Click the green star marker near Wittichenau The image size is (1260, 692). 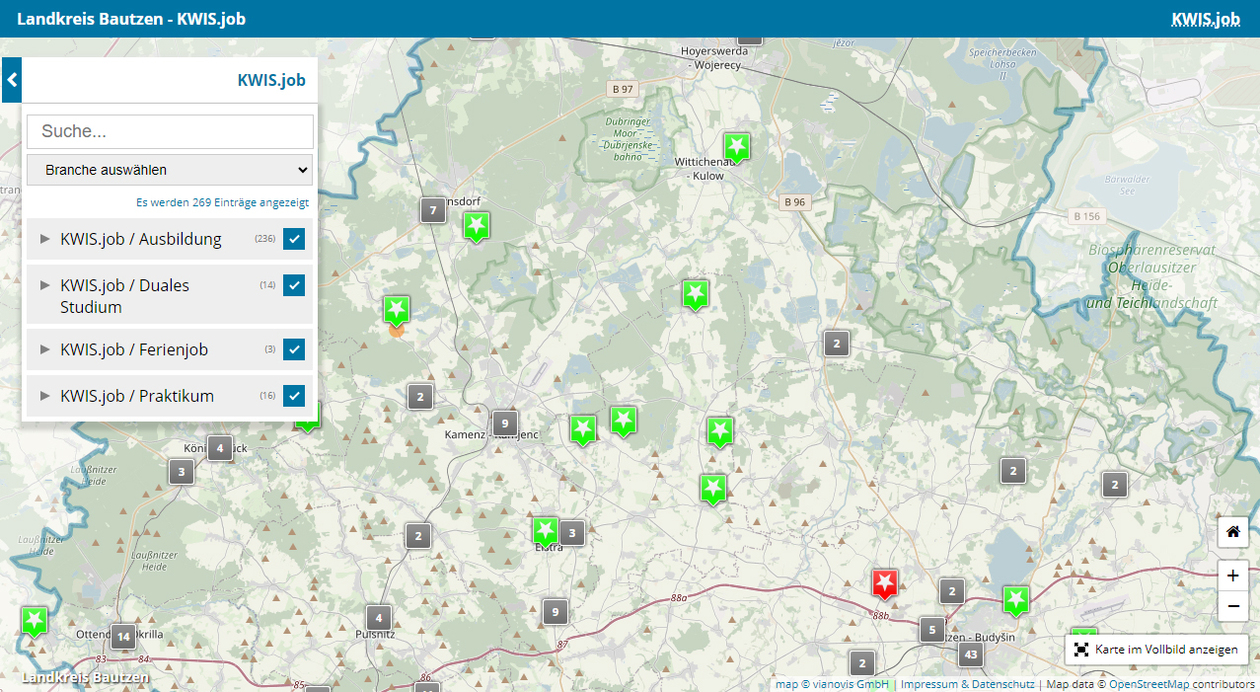[737, 148]
